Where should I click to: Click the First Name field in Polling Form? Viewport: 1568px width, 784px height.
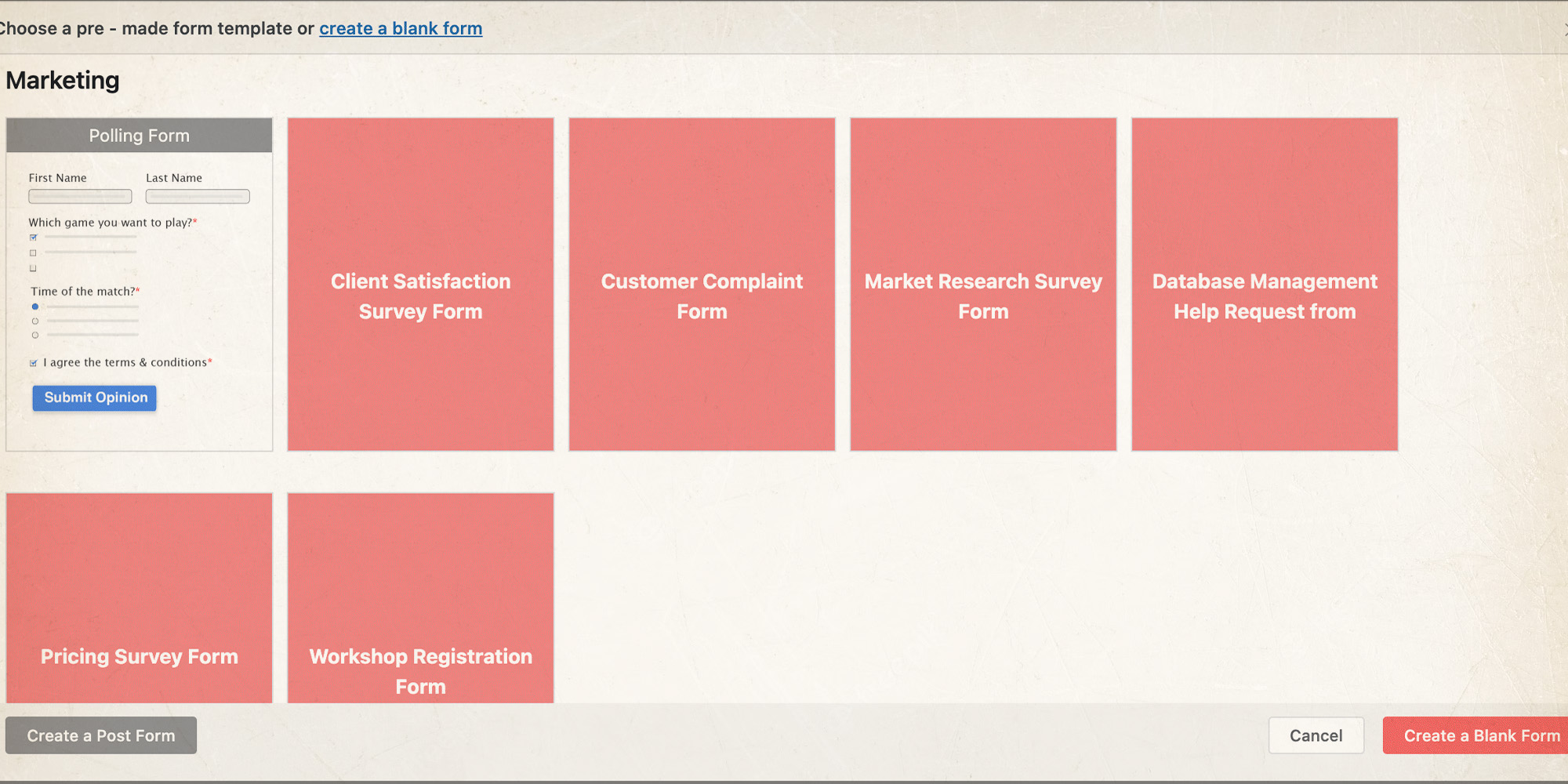[x=80, y=196]
